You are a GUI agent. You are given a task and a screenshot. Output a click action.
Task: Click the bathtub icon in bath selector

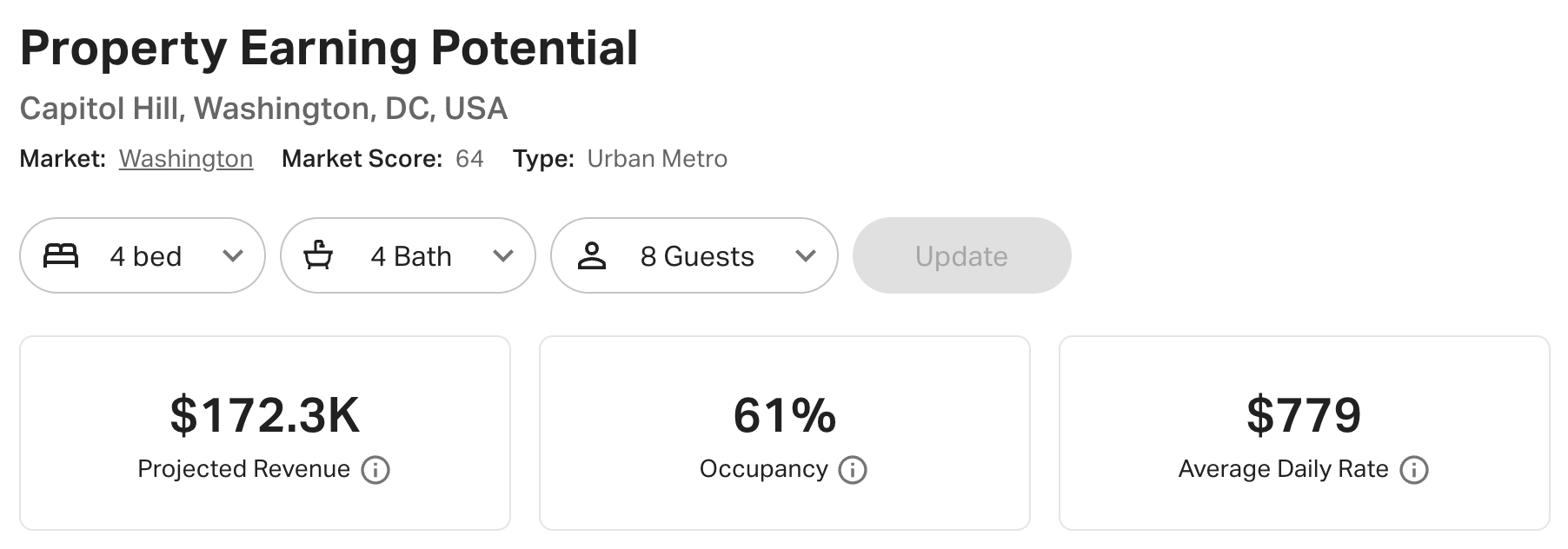pos(318,255)
